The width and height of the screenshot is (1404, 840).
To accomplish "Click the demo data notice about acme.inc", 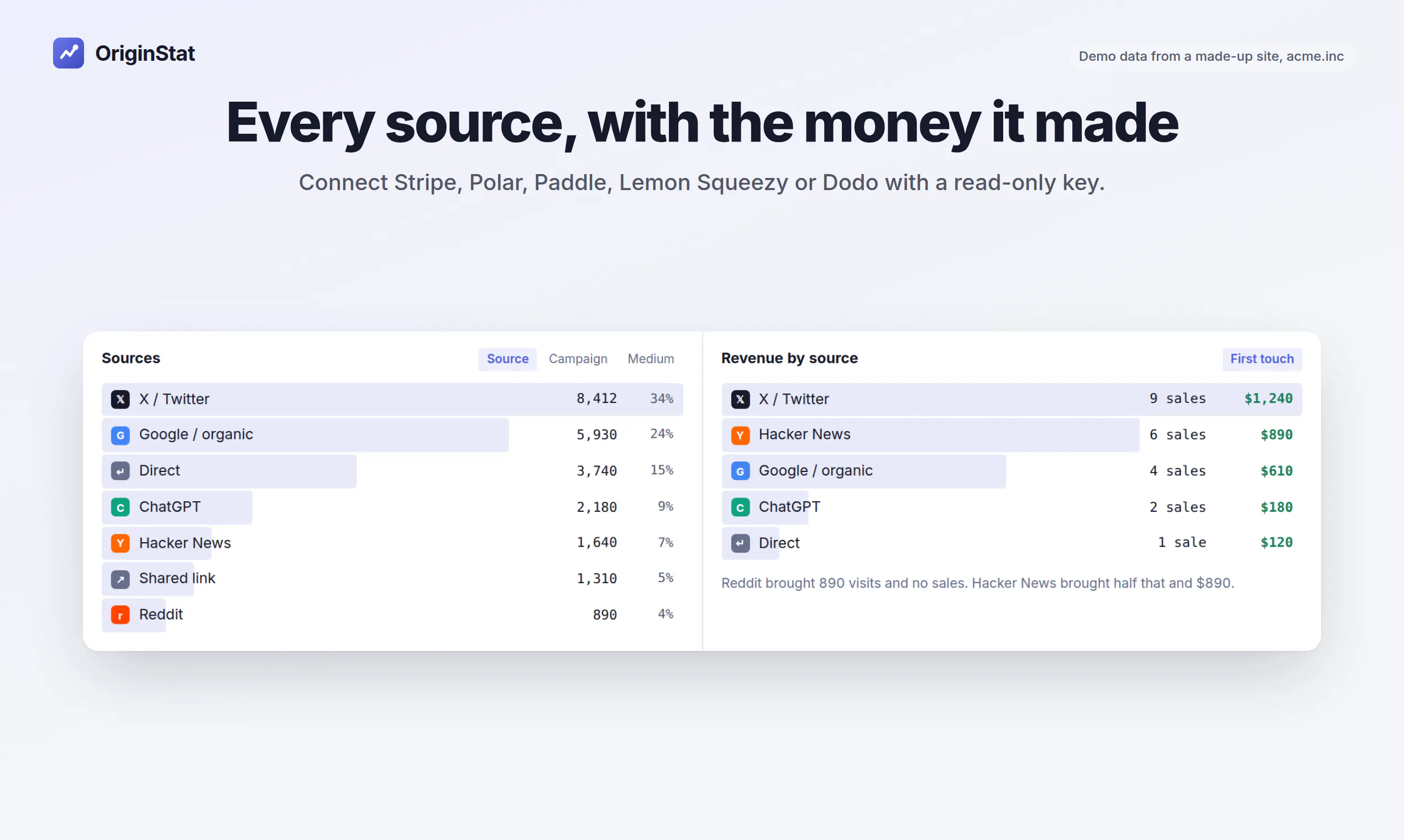I will coord(1211,56).
